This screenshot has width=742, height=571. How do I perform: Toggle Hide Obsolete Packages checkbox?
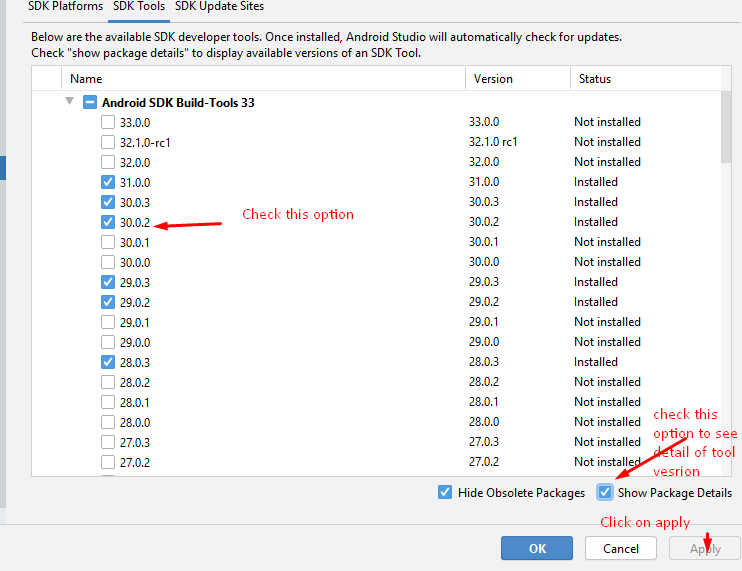point(445,492)
